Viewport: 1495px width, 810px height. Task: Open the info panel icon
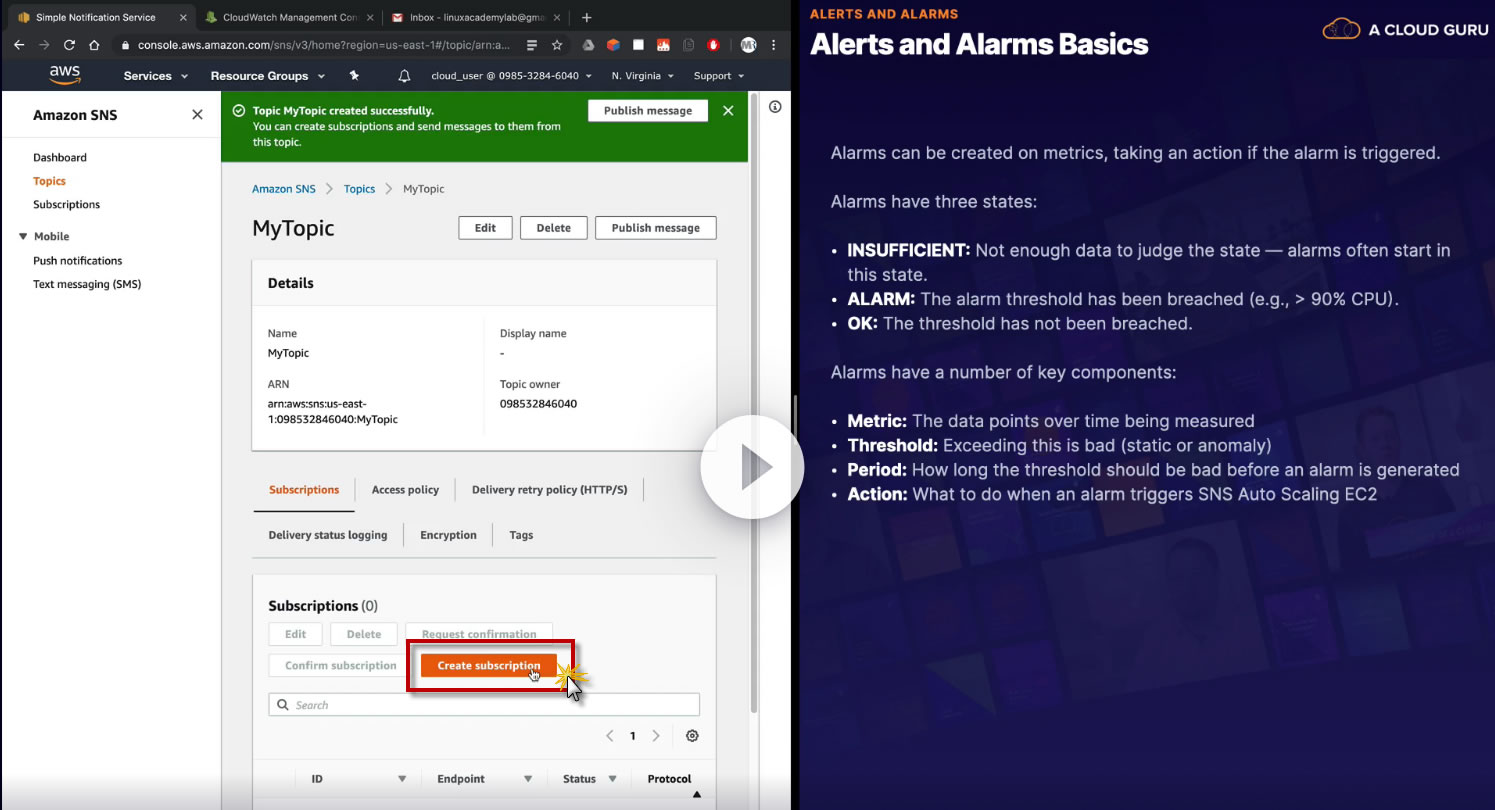[775, 107]
